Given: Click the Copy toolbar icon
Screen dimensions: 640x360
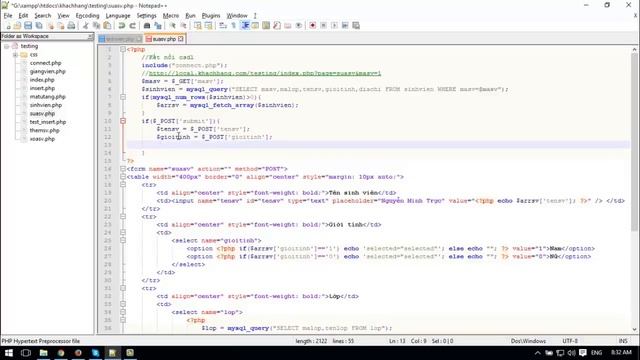Looking at the screenshot, I should [x=96, y=25].
